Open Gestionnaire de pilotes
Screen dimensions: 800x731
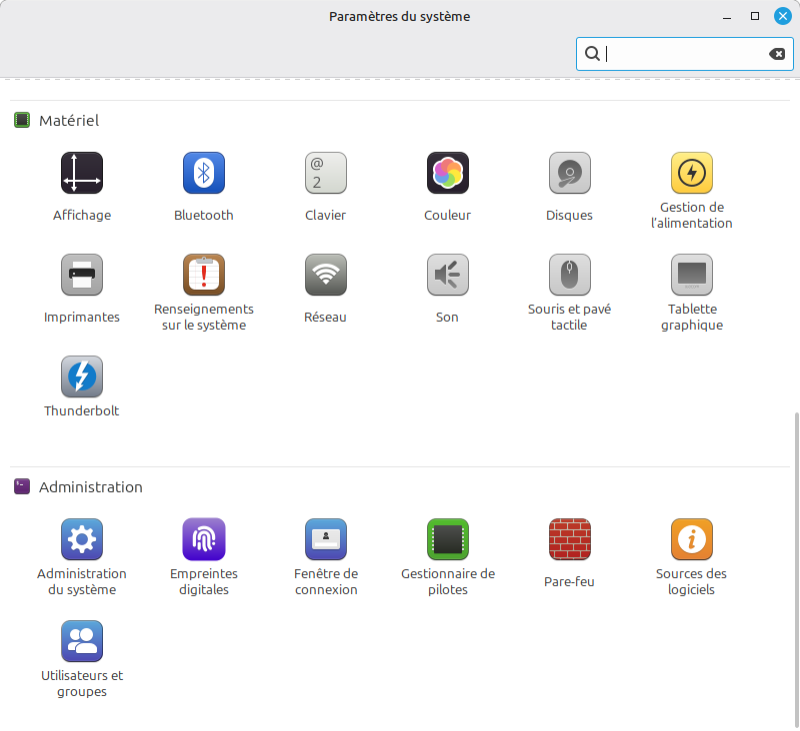pos(448,540)
